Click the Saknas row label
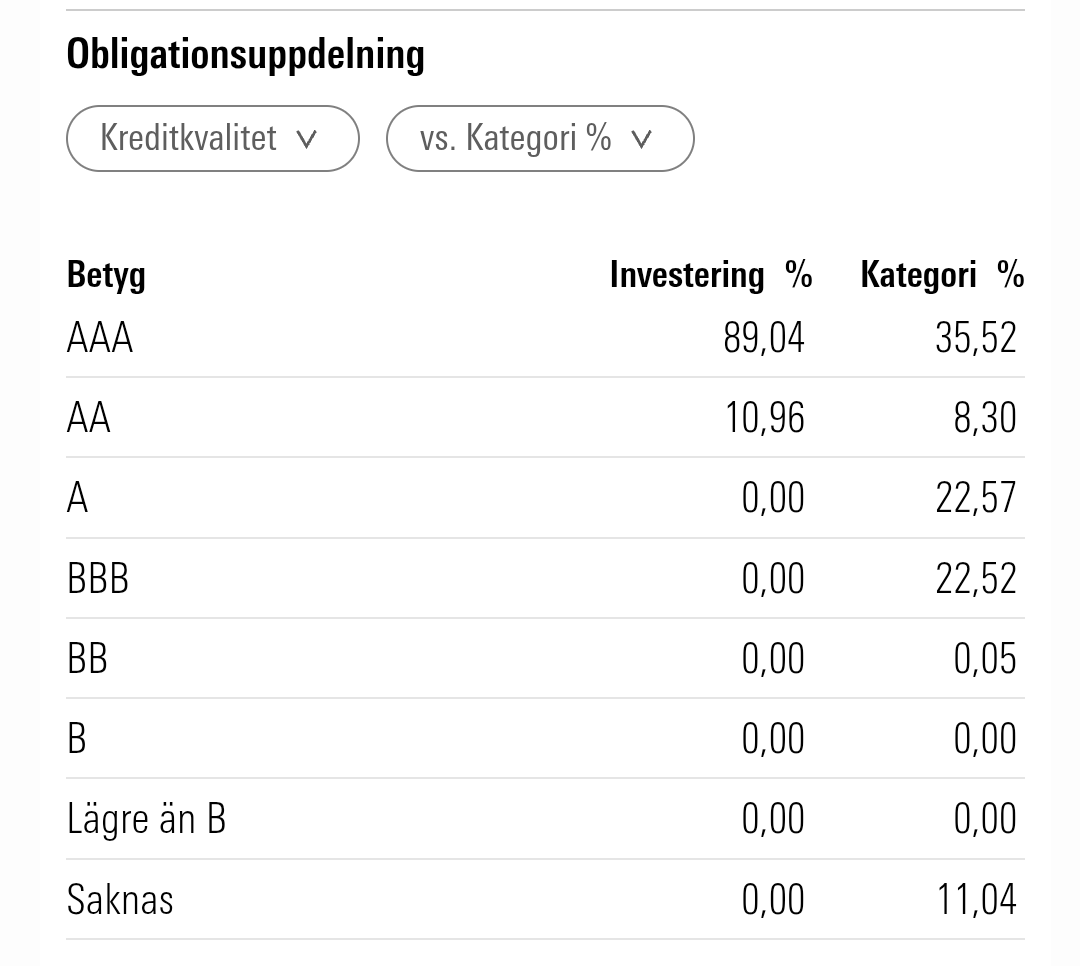 pos(120,899)
